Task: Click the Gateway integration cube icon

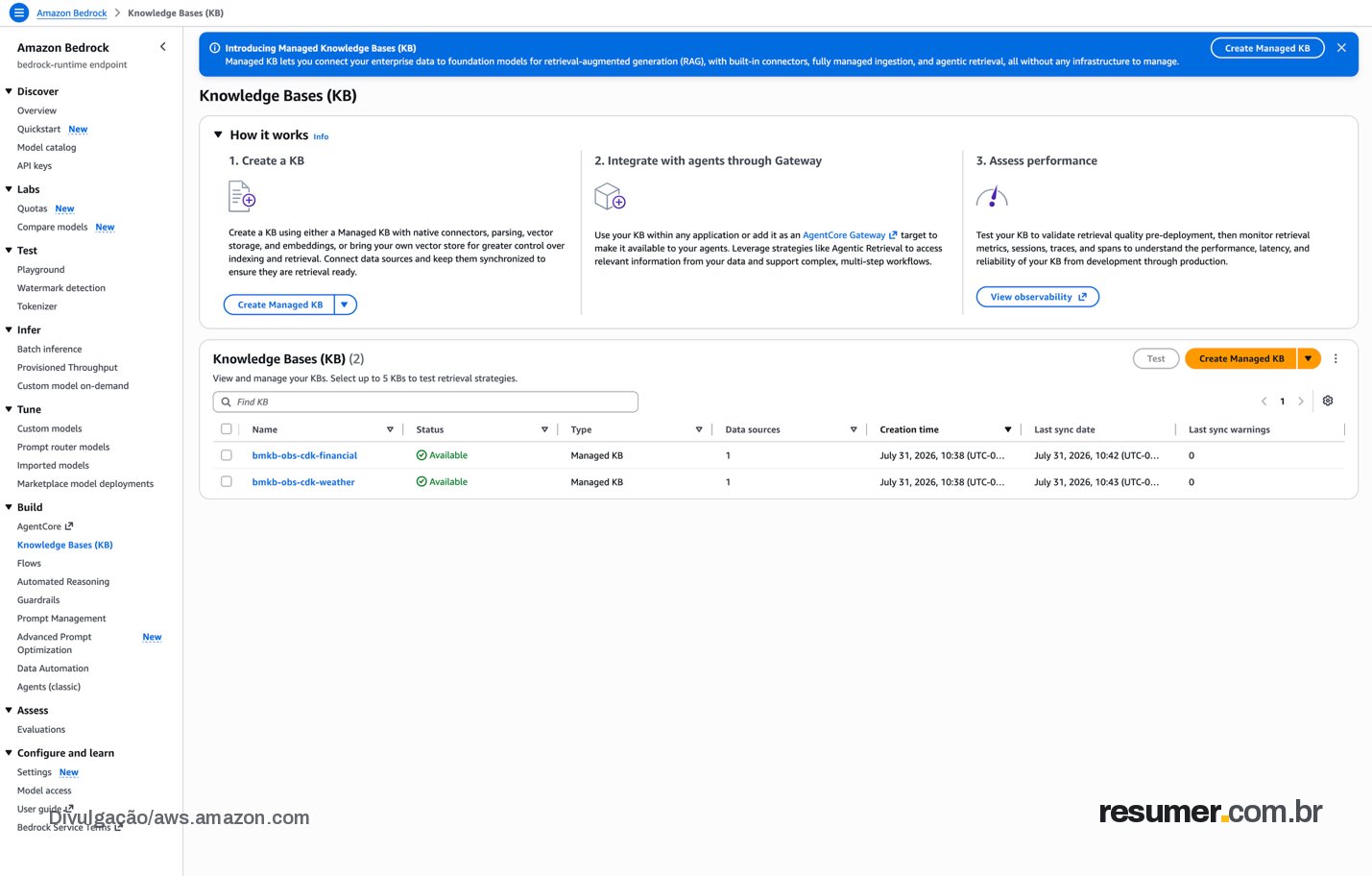Action: point(610,197)
